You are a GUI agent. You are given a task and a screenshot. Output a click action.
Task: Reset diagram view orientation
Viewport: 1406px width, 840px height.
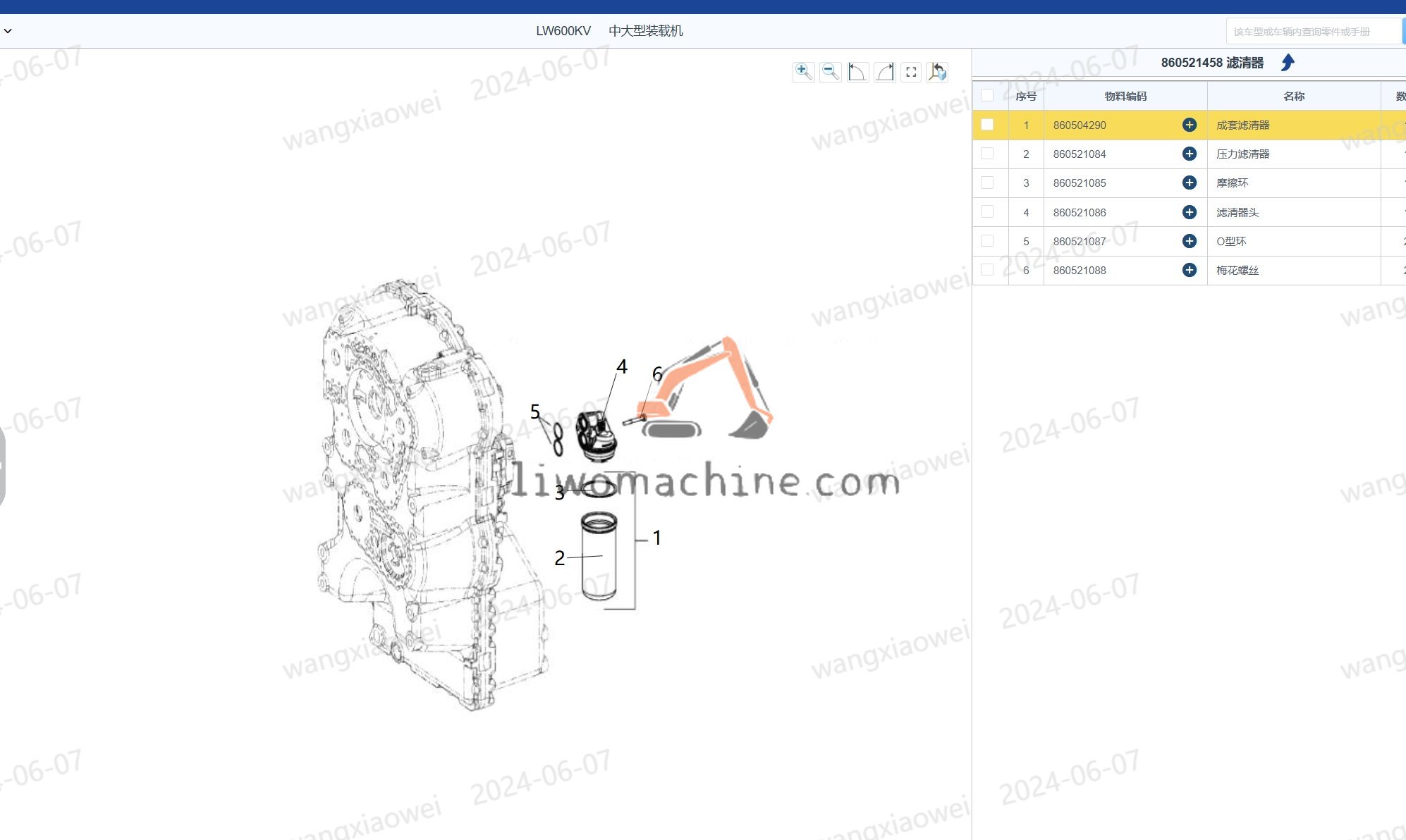pos(937,72)
